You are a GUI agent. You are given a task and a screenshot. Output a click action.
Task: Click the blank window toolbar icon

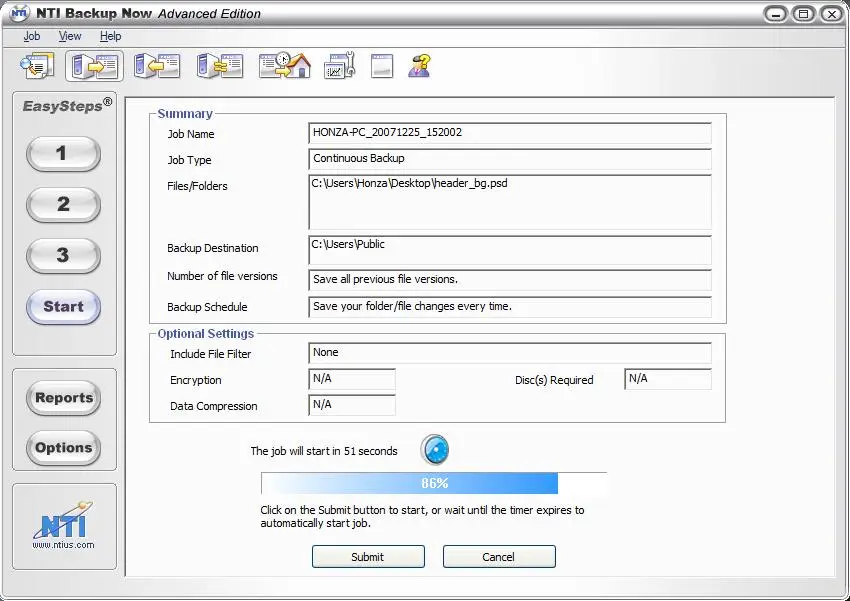(x=382, y=66)
